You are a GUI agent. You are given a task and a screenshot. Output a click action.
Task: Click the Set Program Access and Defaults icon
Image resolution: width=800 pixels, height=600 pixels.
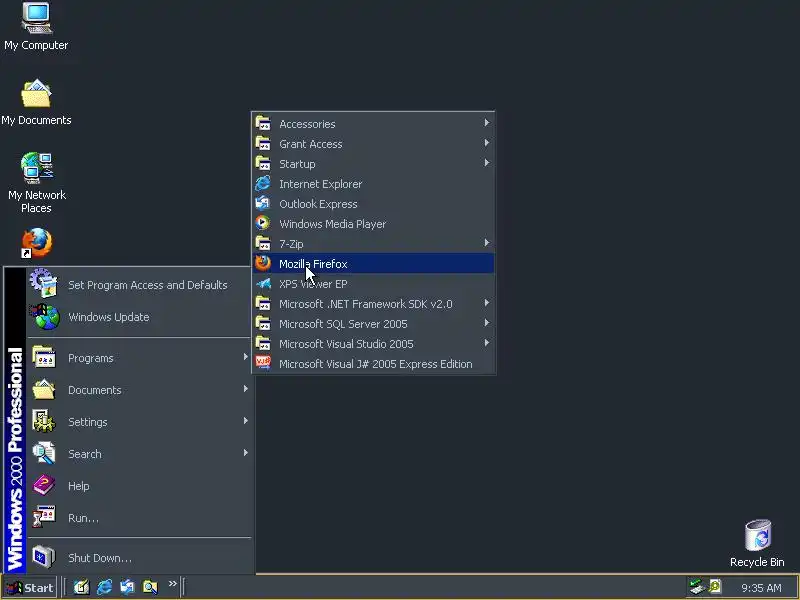43,283
